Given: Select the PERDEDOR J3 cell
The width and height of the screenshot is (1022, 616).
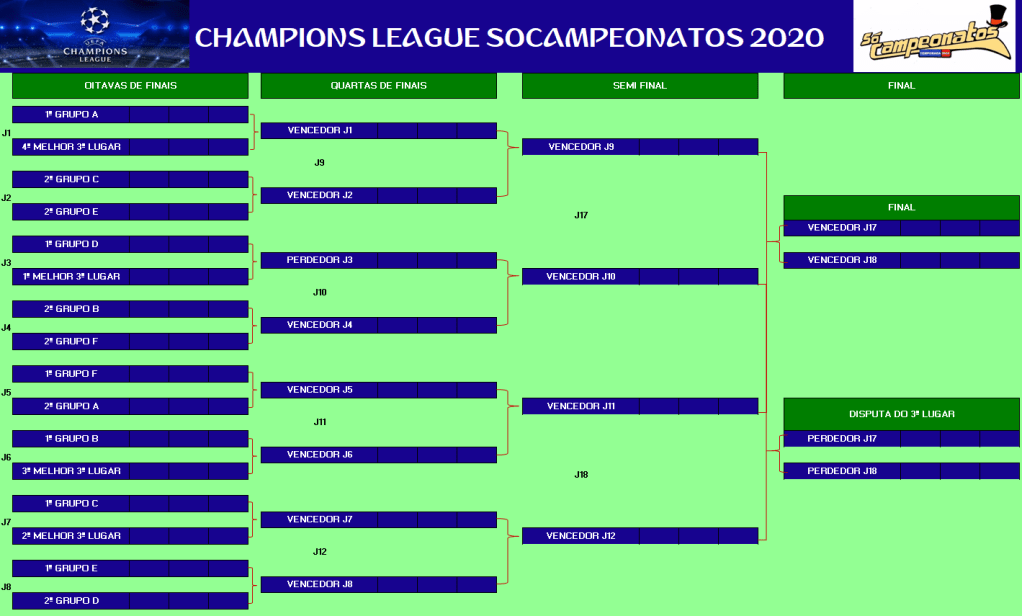Looking at the screenshot, I should point(320,261).
